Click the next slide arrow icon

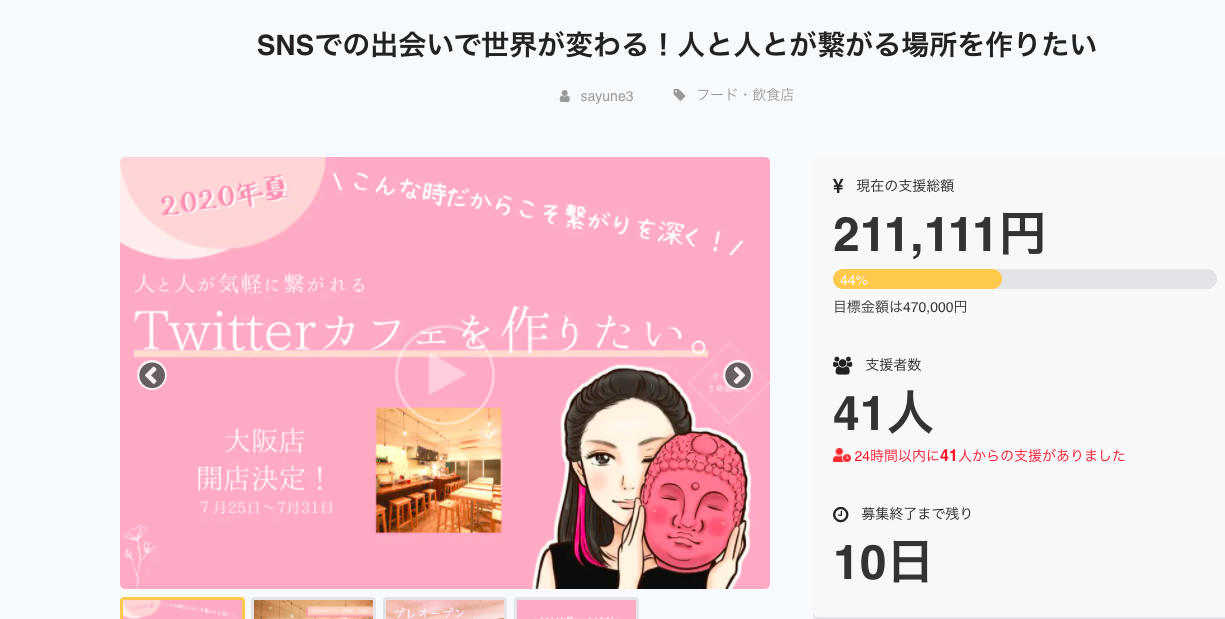pos(738,375)
